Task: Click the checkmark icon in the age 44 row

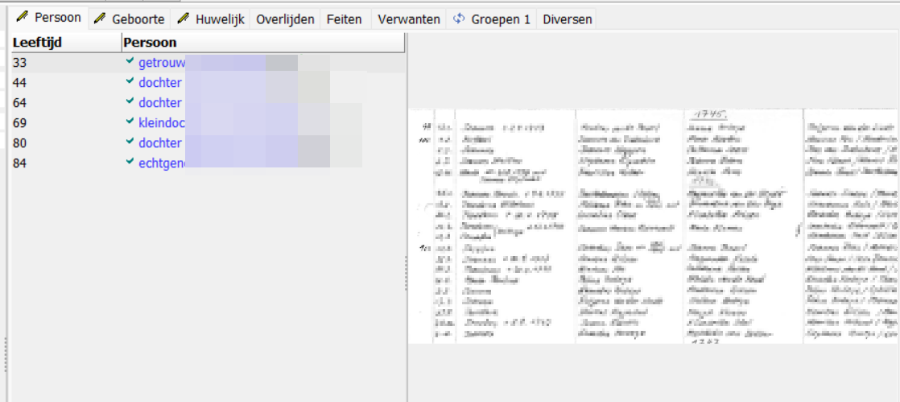Action: coord(130,82)
